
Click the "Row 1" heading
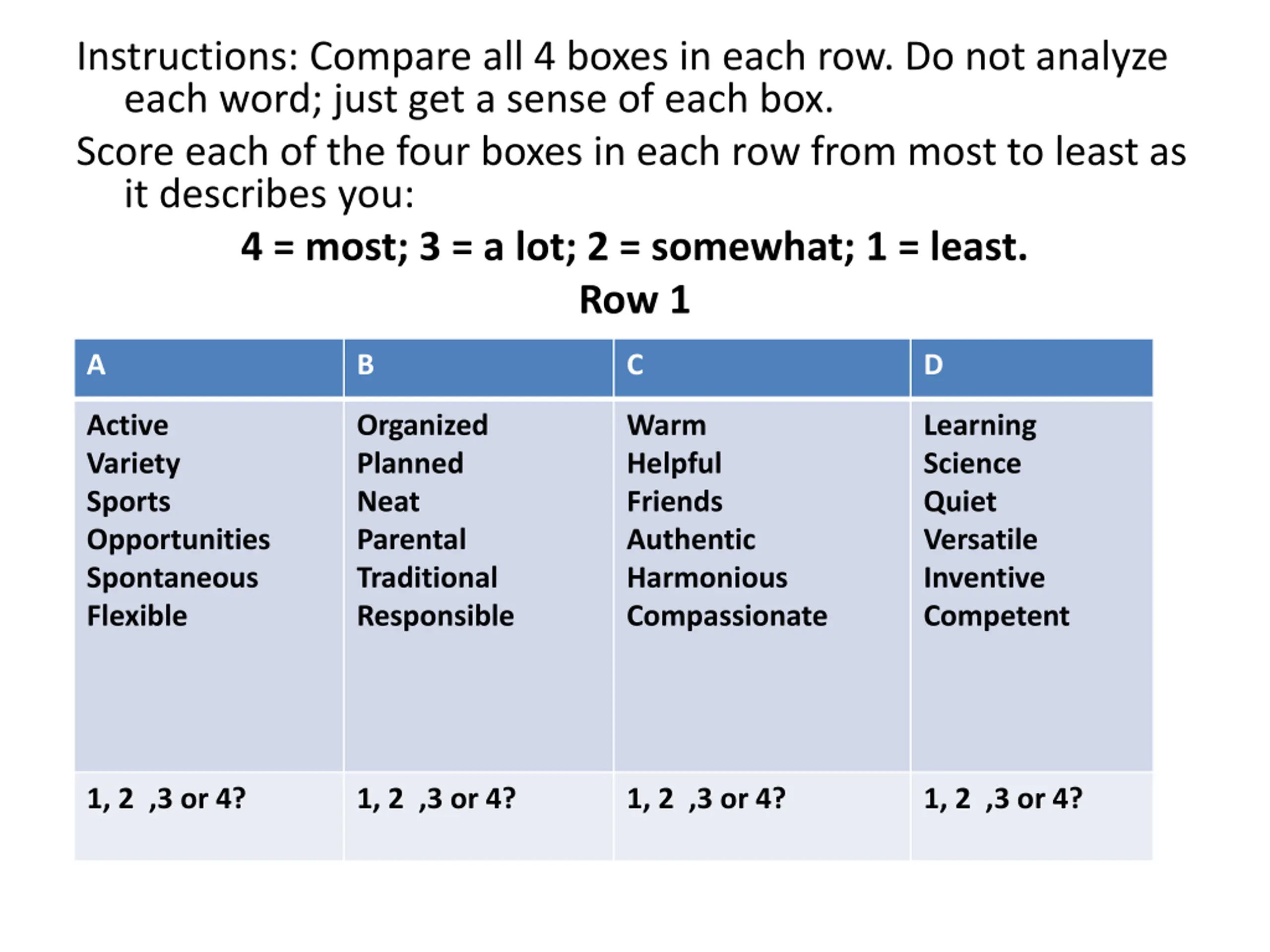pos(635,299)
